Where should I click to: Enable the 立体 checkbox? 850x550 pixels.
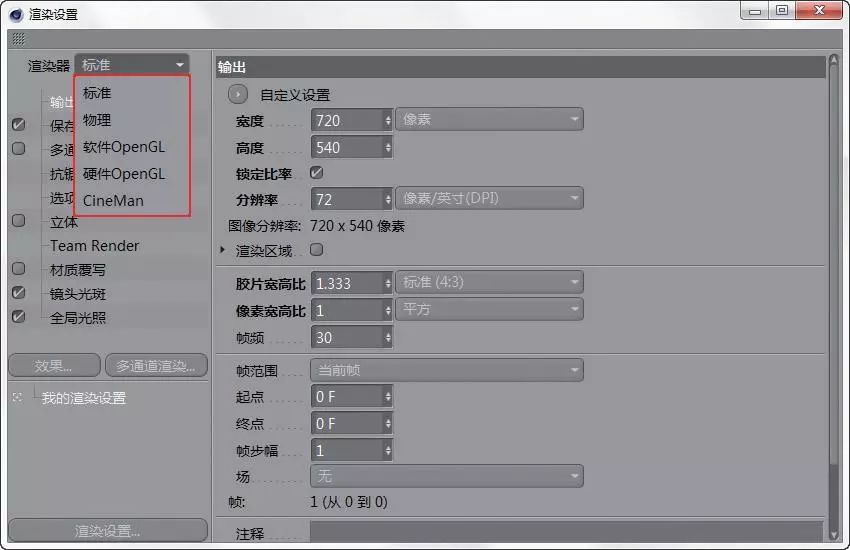click(18, 221)
